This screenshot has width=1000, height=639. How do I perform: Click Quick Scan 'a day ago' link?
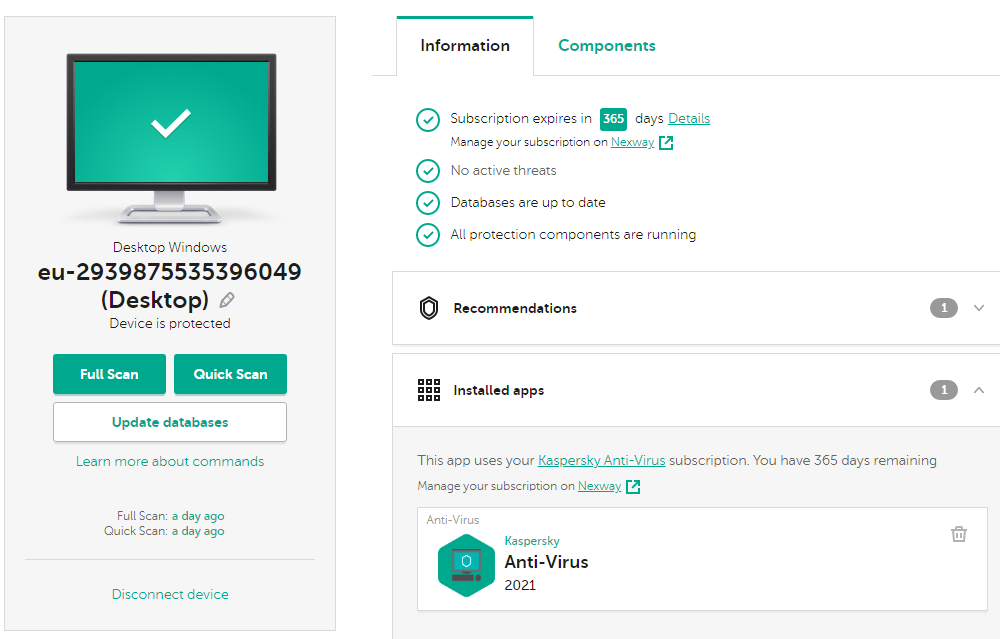click(x=198, y=531)
